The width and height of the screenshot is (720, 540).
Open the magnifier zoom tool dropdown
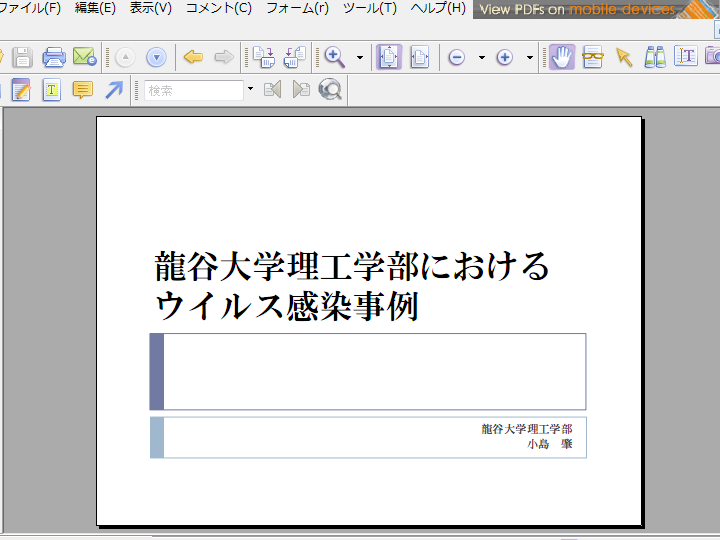point(359,57)
